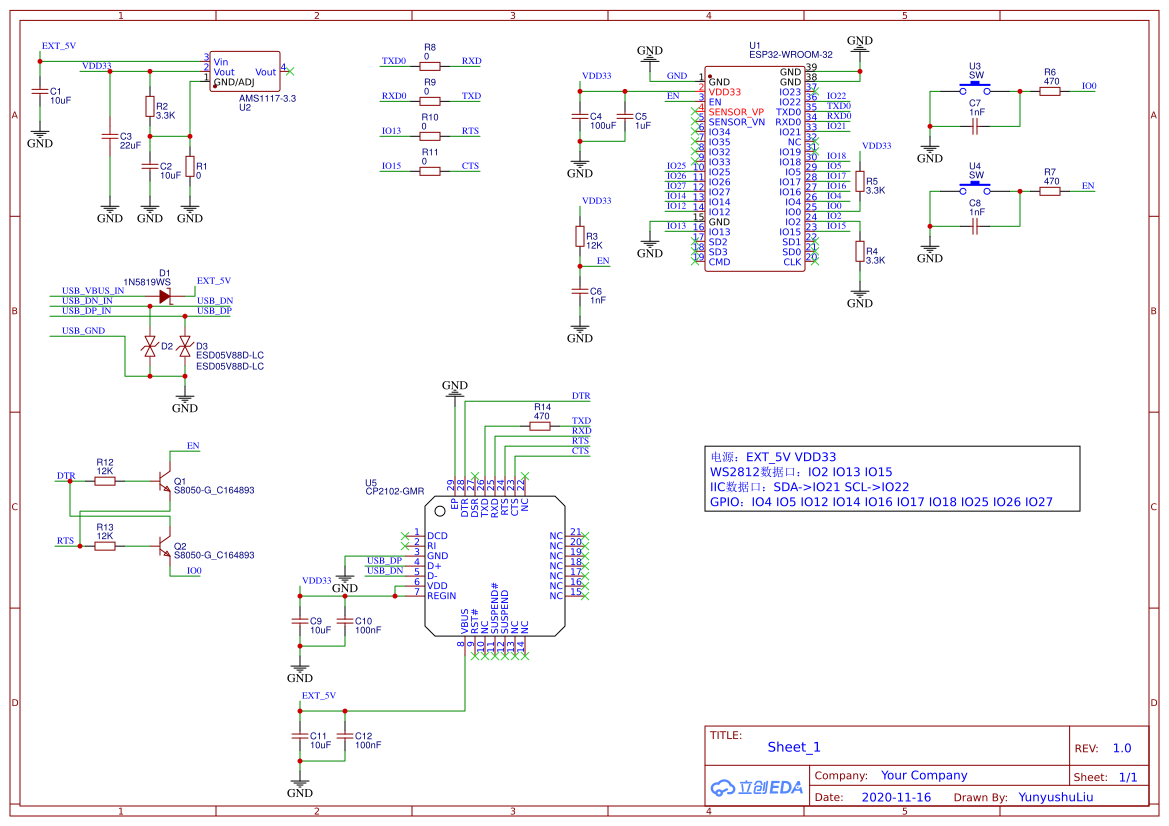Viewport: 1169px width, 826px height.
Task: Click pull-down resistor R4 symbol
Action: pos(860,251)
